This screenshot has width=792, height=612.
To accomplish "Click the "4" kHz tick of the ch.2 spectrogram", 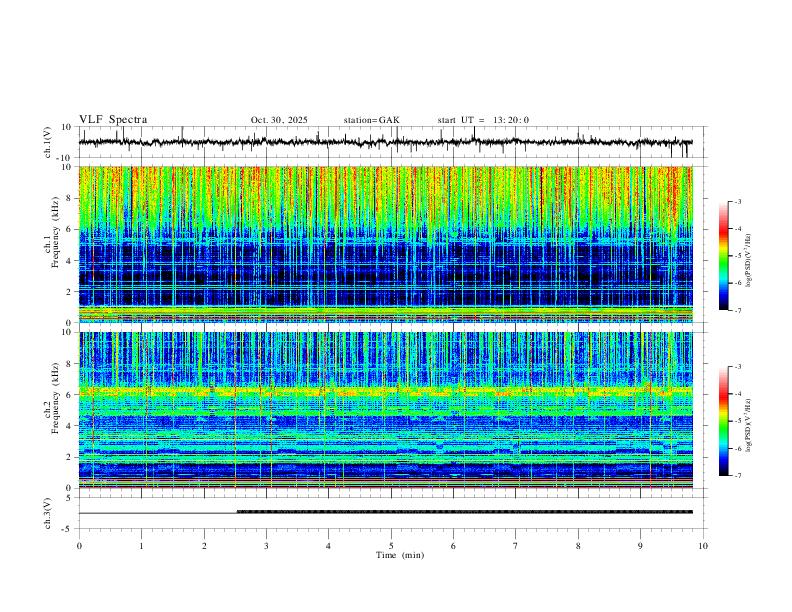I will (x=70, y=426).
